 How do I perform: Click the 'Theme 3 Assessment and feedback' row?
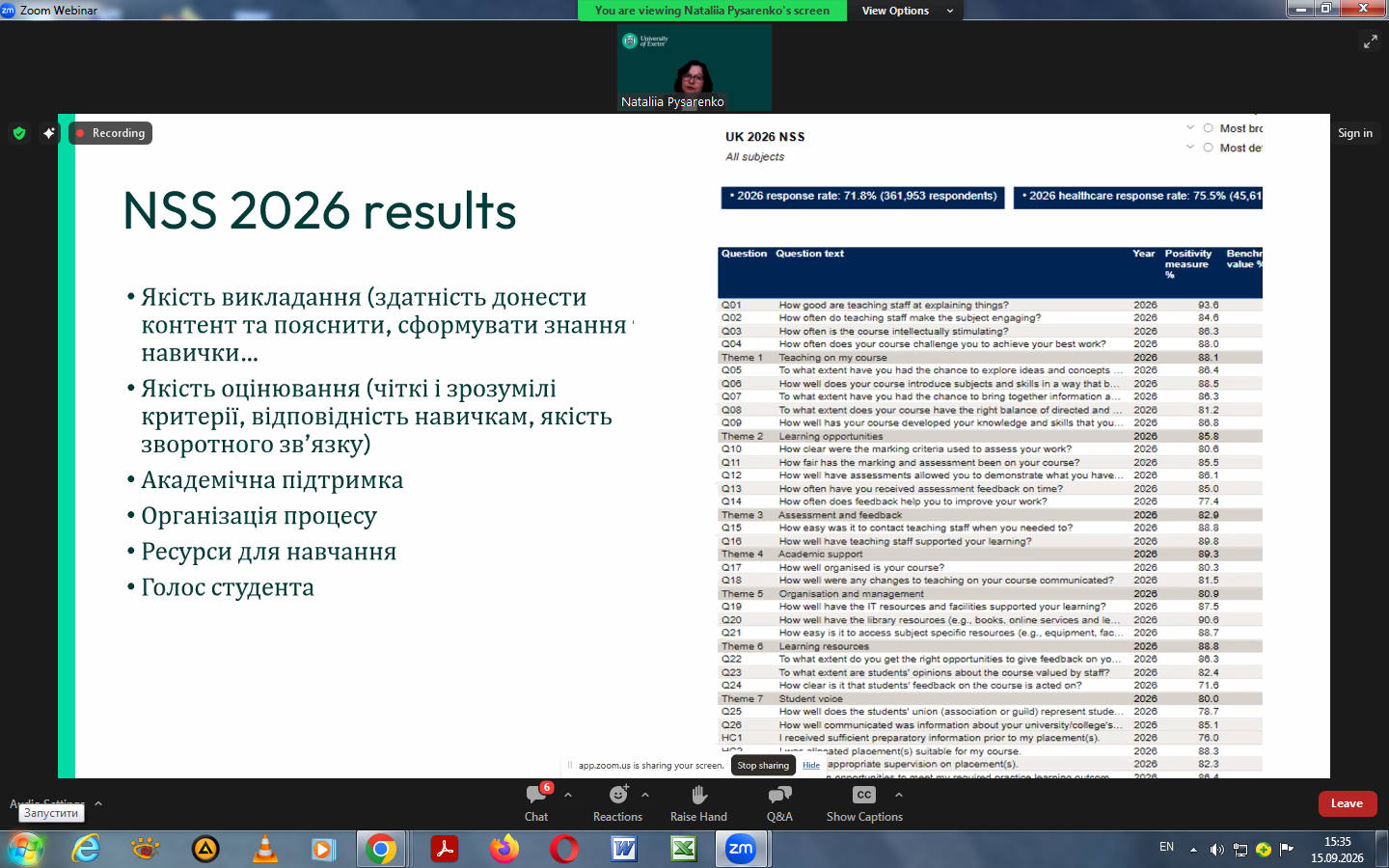[990, 515]
